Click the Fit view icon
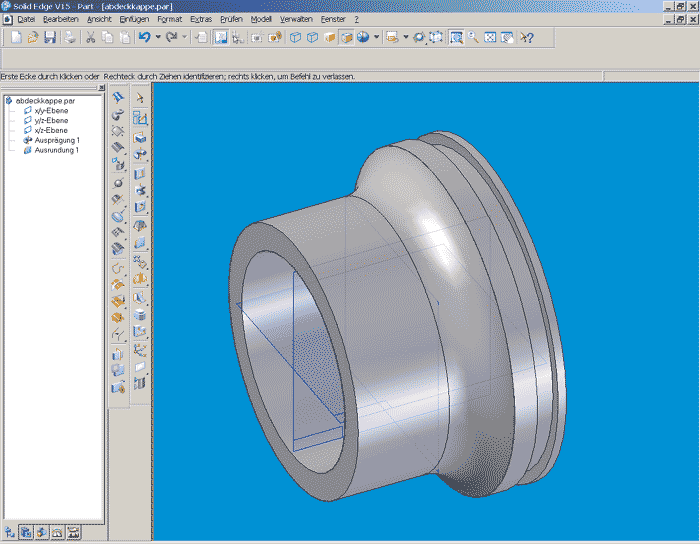 (490, 37)
